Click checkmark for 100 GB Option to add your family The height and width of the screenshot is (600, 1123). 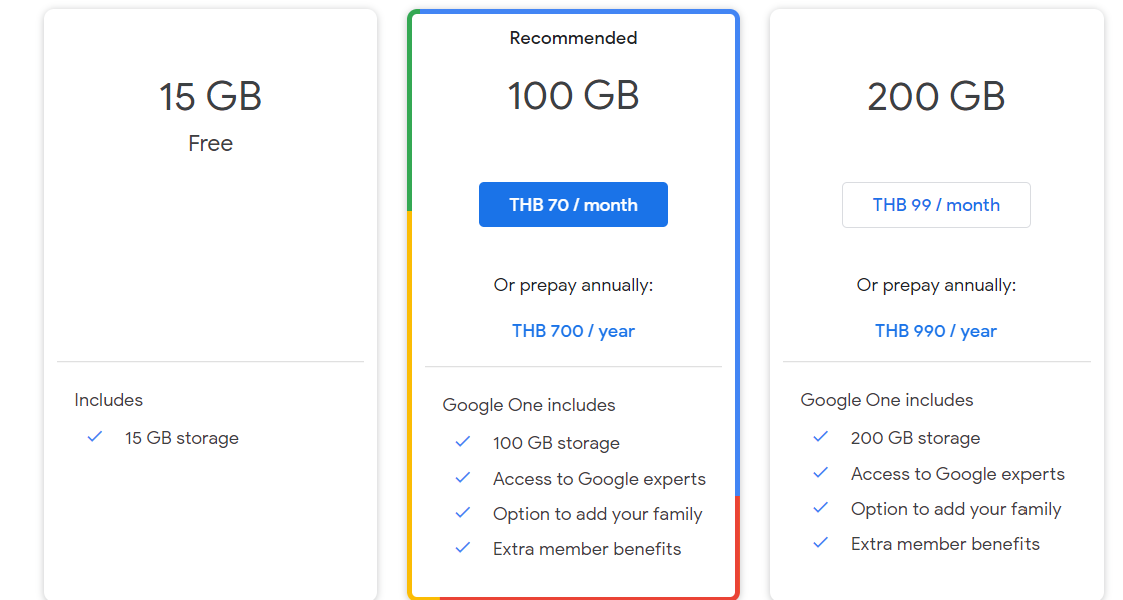(463, 513)
